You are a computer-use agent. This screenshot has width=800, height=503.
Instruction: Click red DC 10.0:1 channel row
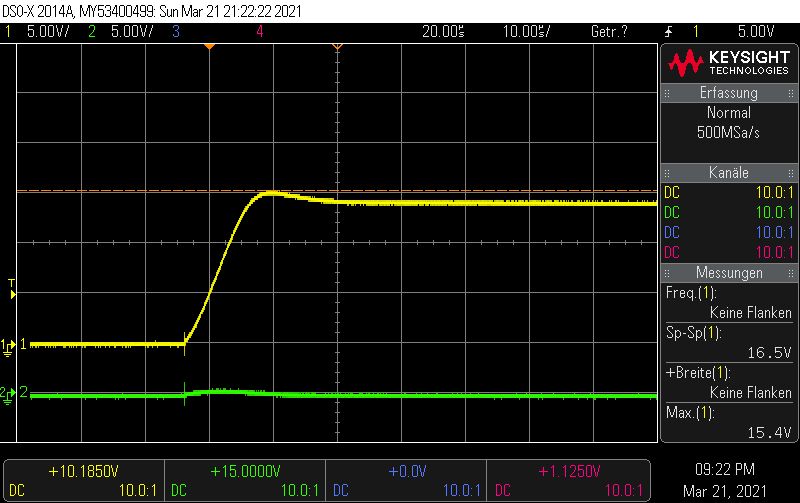[729, 253]
